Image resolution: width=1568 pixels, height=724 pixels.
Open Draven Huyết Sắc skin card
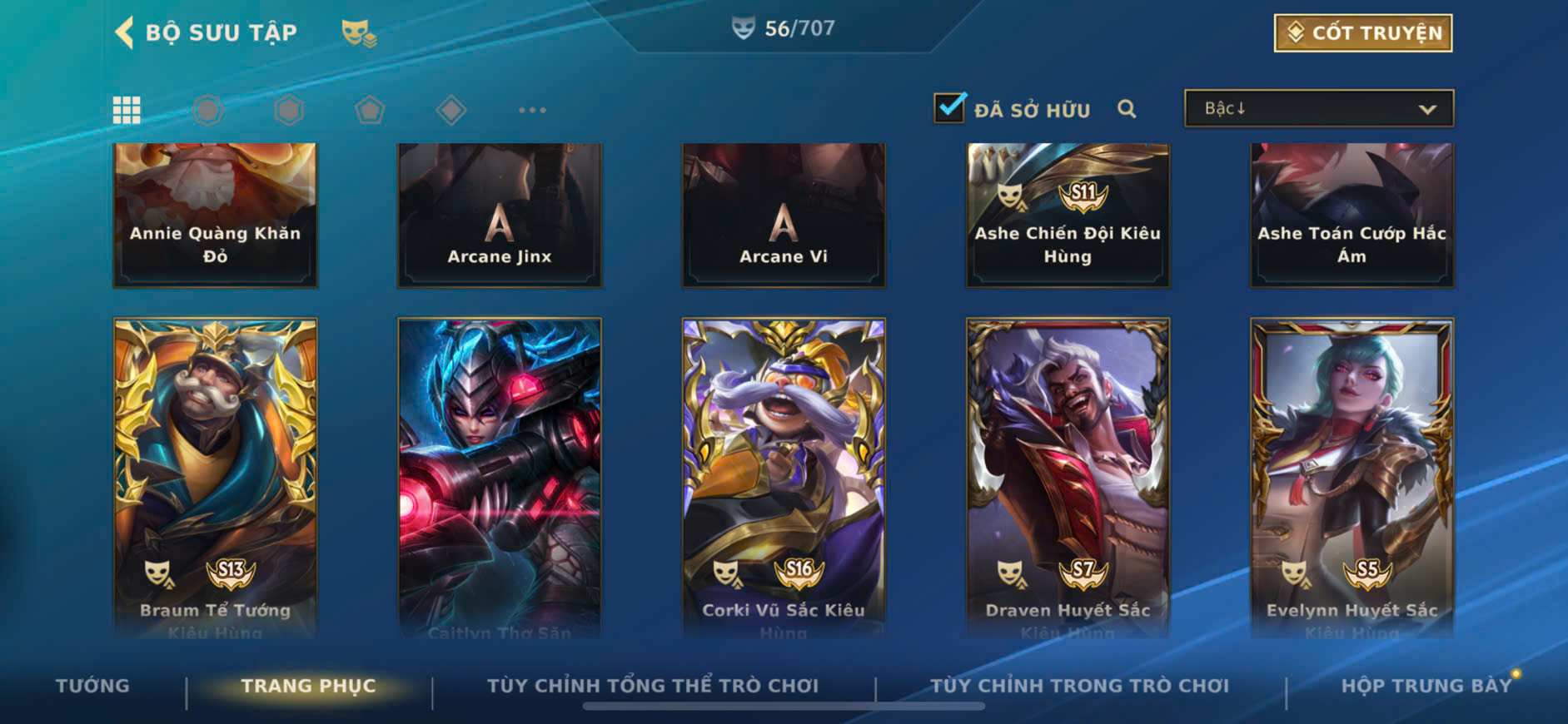1068,479
